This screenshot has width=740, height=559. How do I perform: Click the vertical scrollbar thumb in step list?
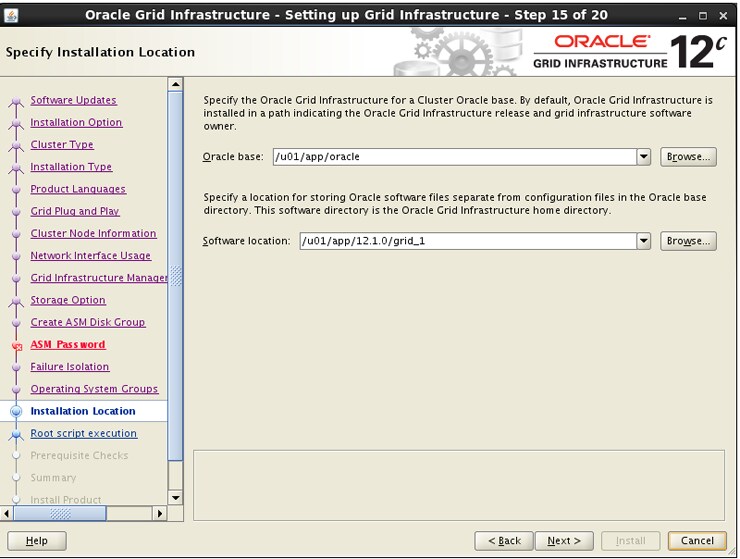click(x=176, y=276)
